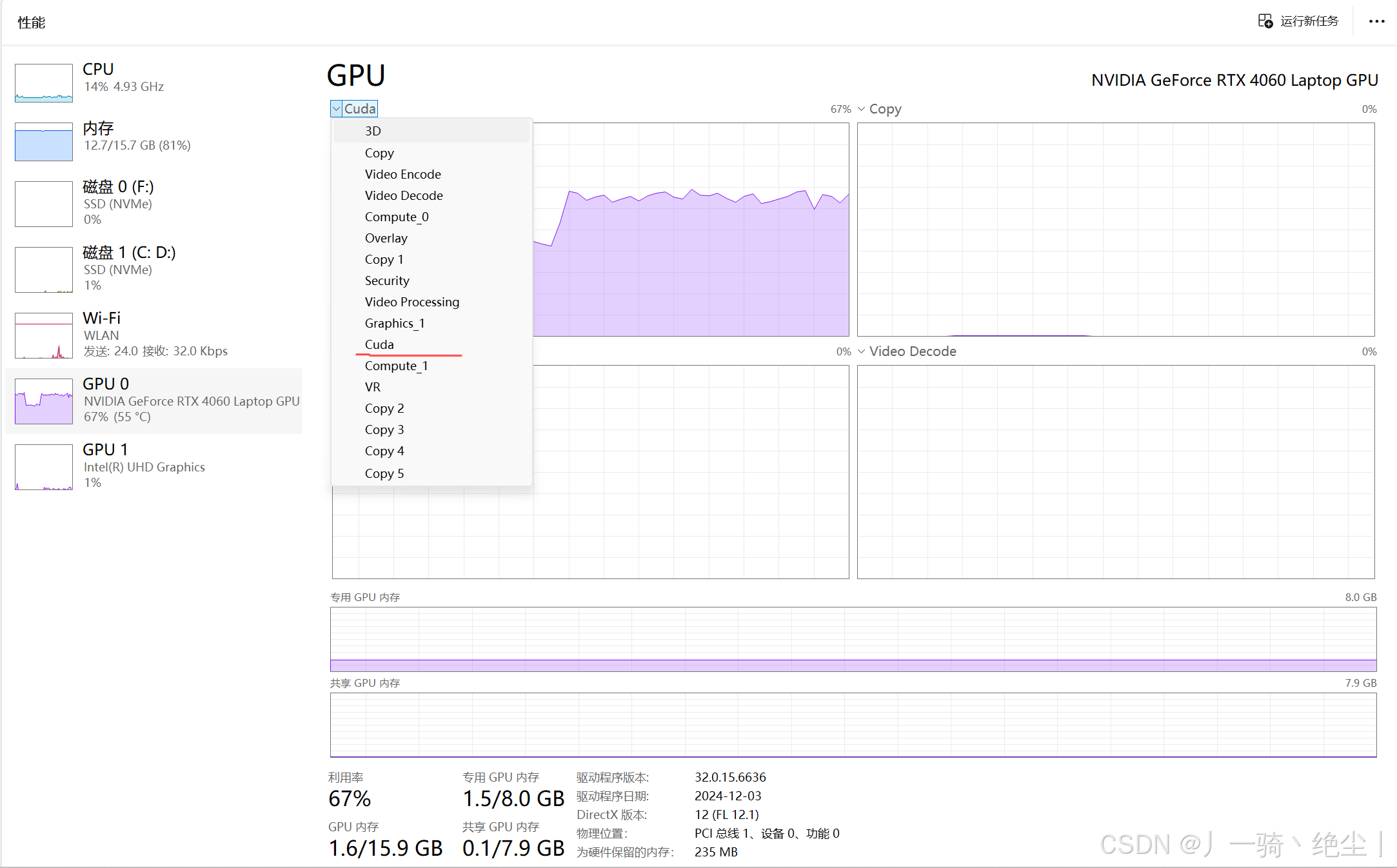
Task: Open the ellipsis more options menu
Action: click(1376, 21)
